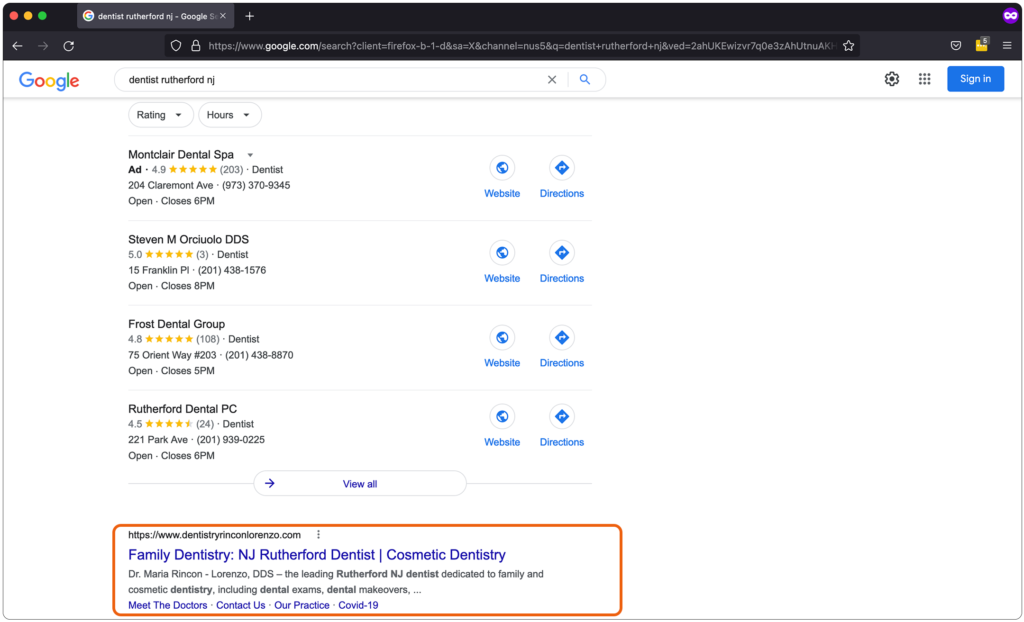The height and width of the screenshot is (622, 1024).
Task: Click phone number (201) 939-0225
Action: 231,440
